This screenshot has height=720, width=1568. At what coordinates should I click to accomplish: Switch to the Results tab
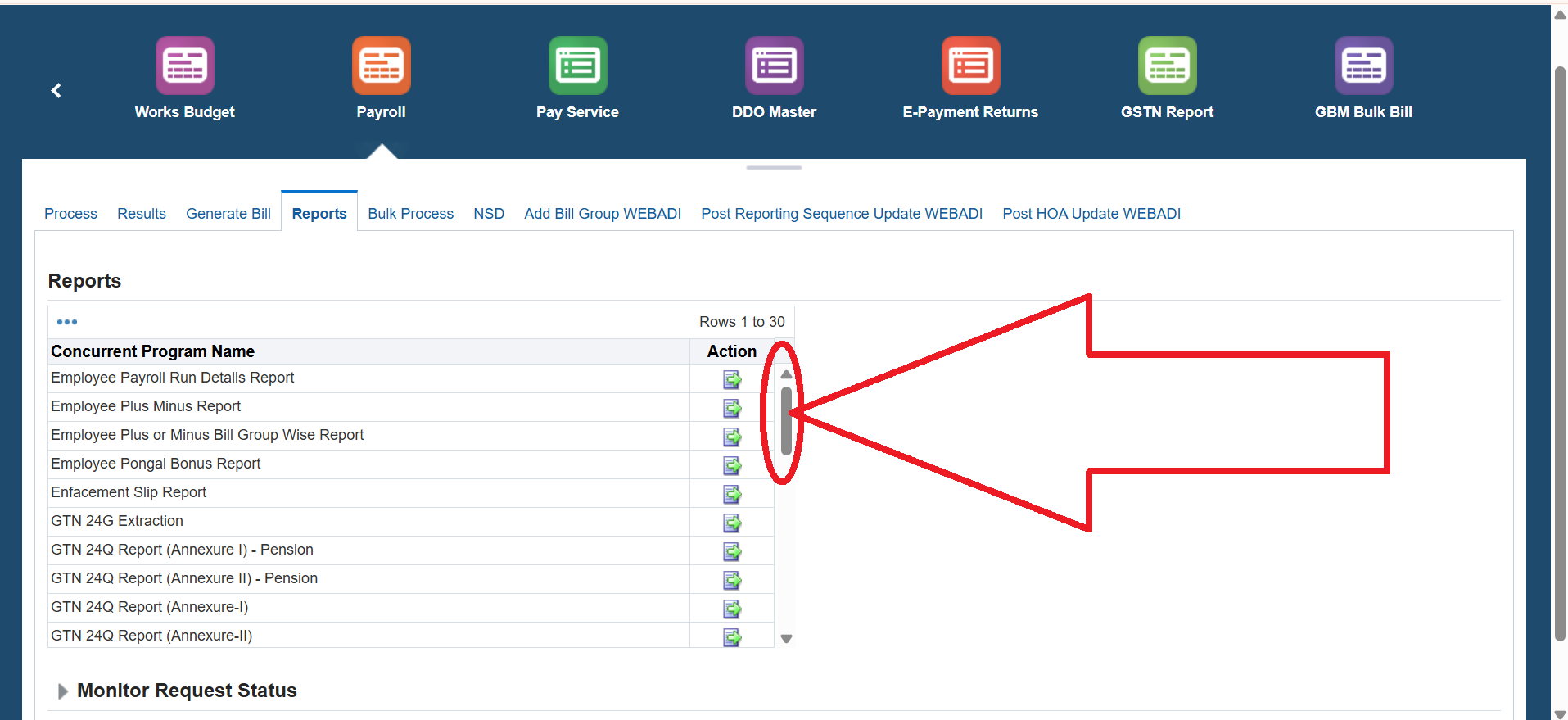tap(142, 214)
